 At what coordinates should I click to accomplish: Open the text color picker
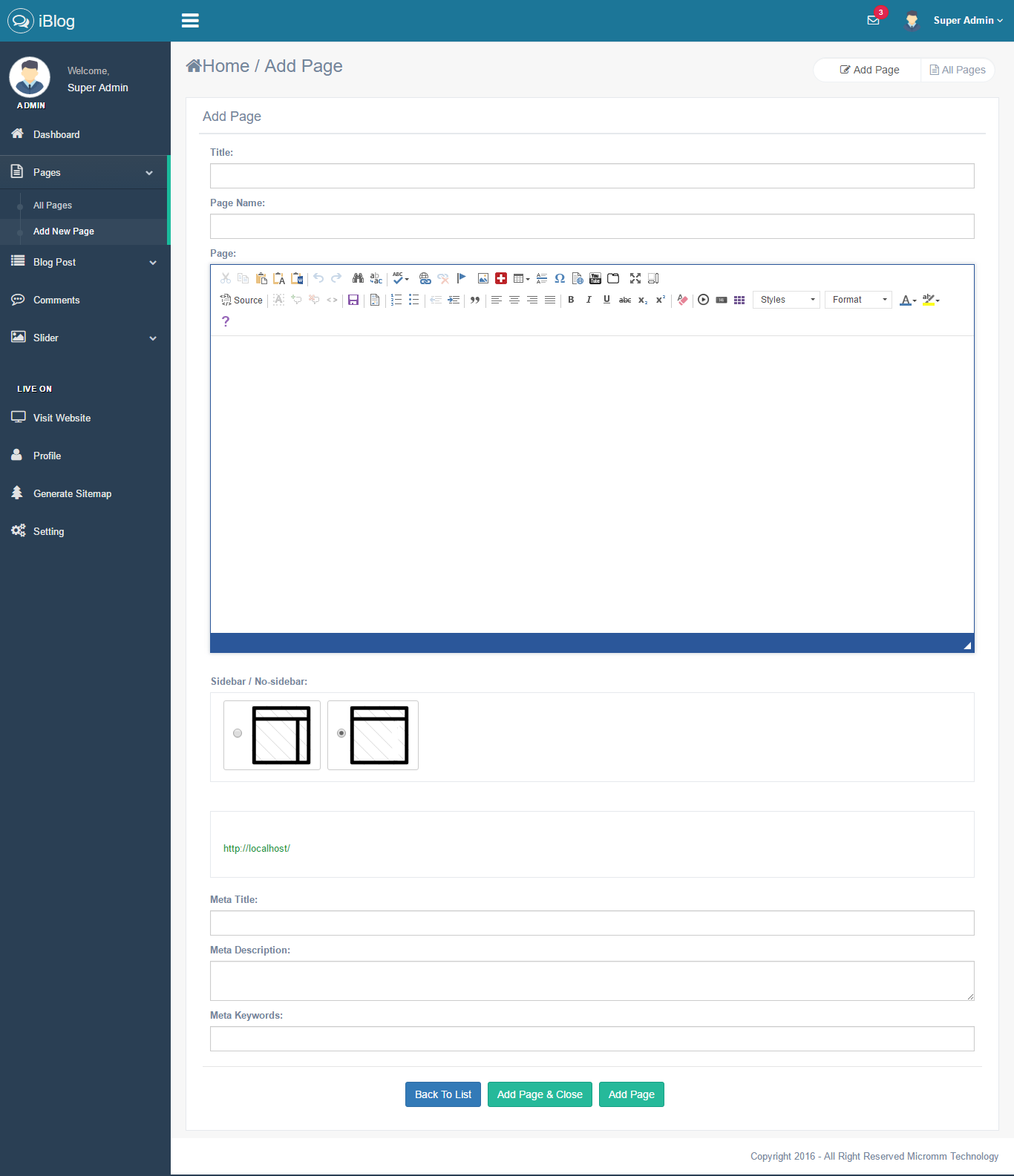point(907,300)
